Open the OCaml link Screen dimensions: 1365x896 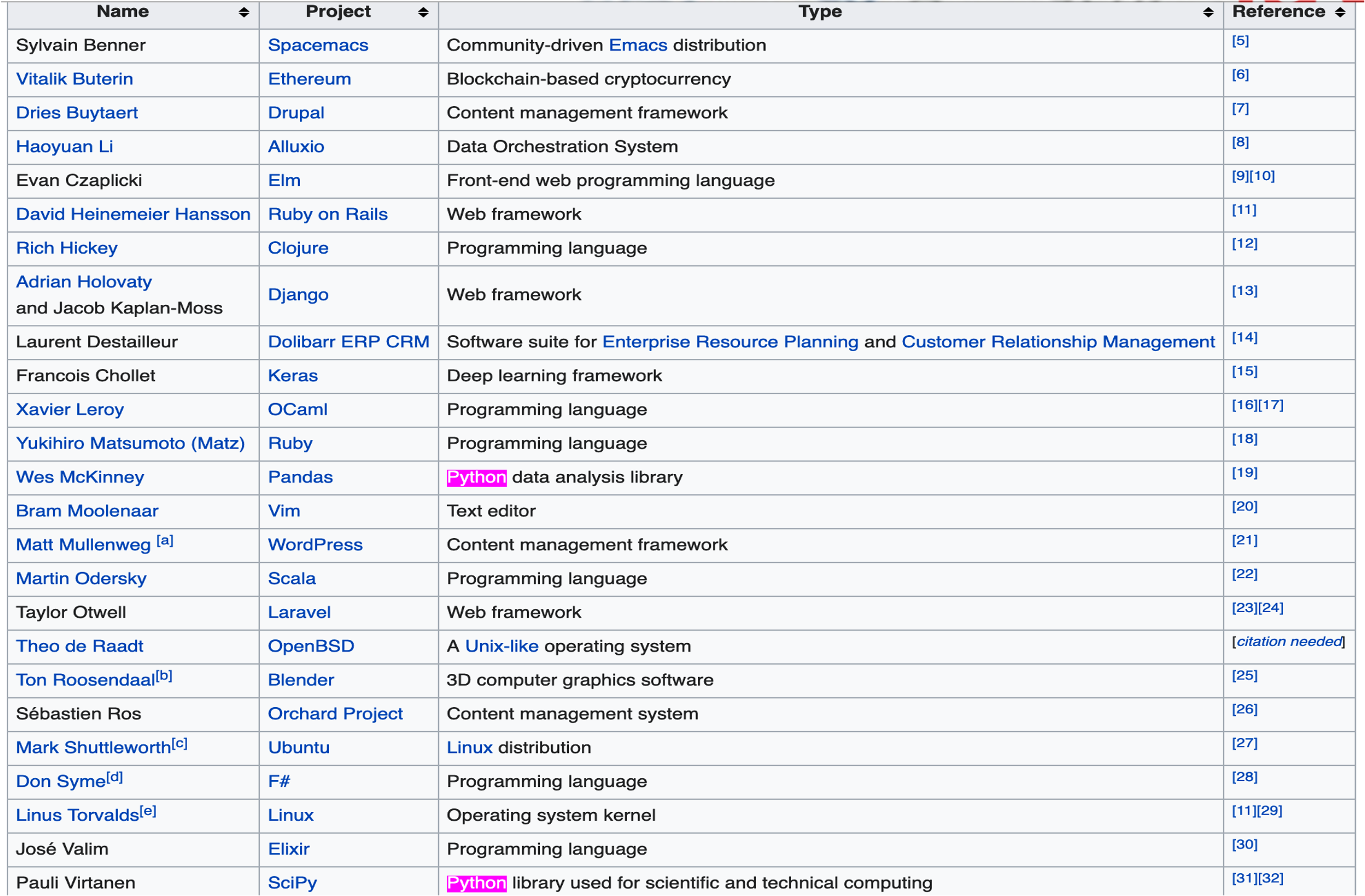pyautogui.click(x=297, y=410)
